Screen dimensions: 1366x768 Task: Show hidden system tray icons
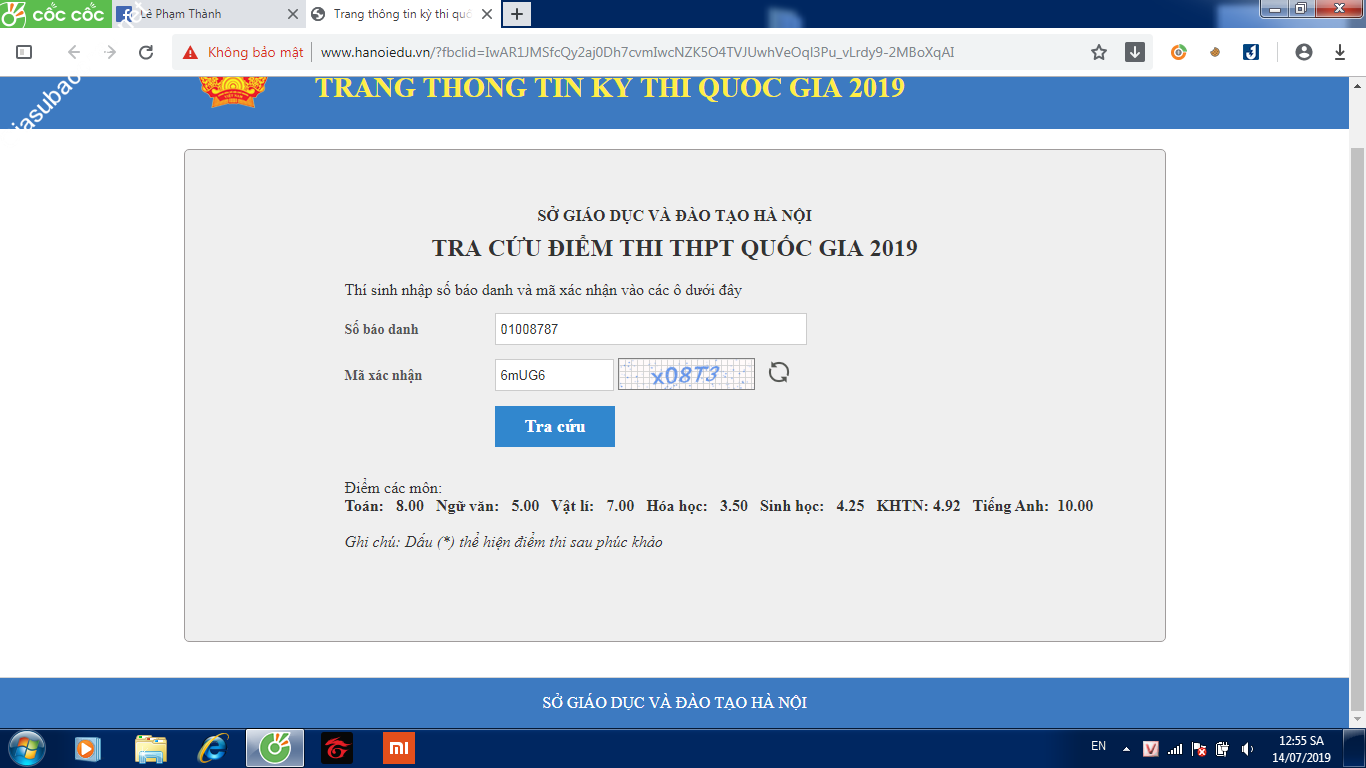1126,748
